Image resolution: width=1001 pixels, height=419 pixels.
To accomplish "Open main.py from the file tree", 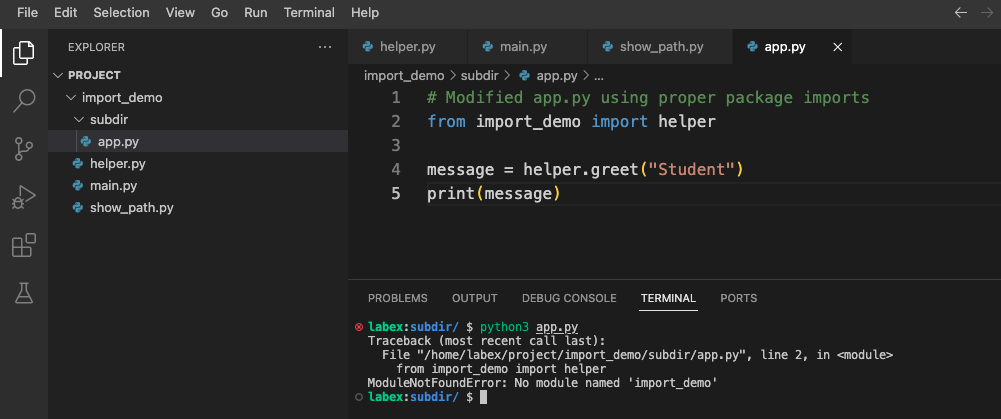I will (113, 186).
